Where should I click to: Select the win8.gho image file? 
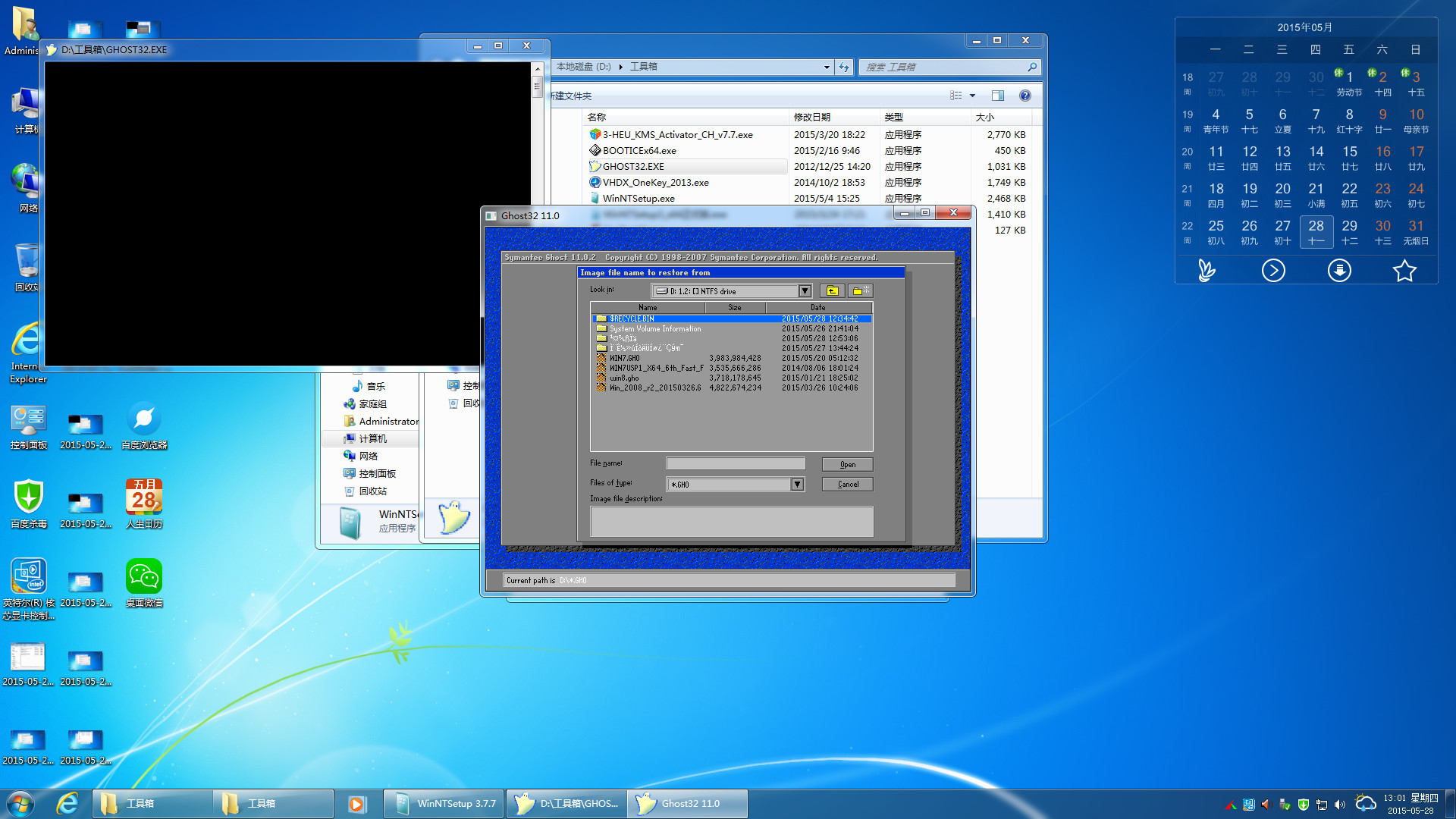(732, 378)
